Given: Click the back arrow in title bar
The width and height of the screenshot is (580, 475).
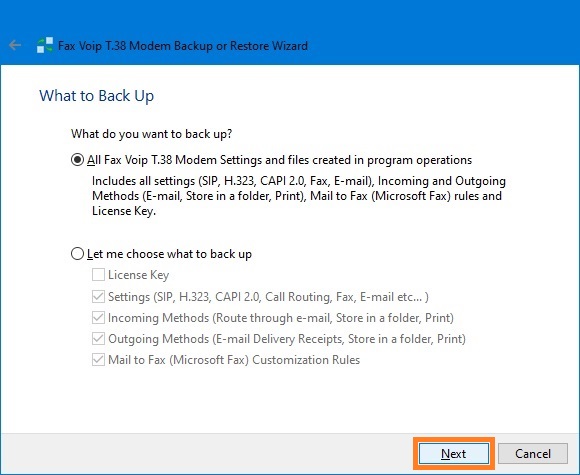Looking at the screenshot, I should coord(15,45).
